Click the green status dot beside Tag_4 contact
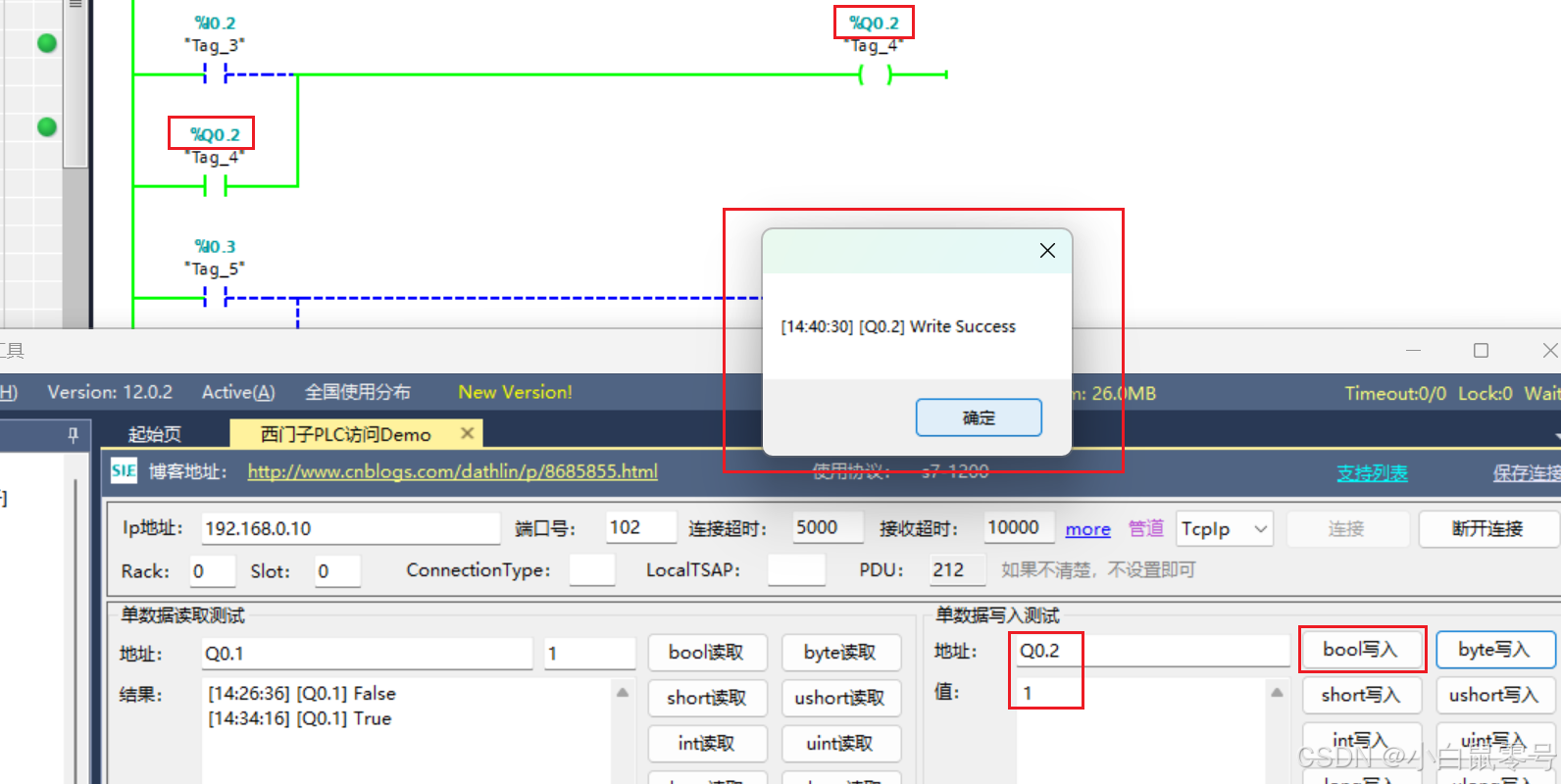Screen dimensions: 1561x784 (x=47, y=127)
